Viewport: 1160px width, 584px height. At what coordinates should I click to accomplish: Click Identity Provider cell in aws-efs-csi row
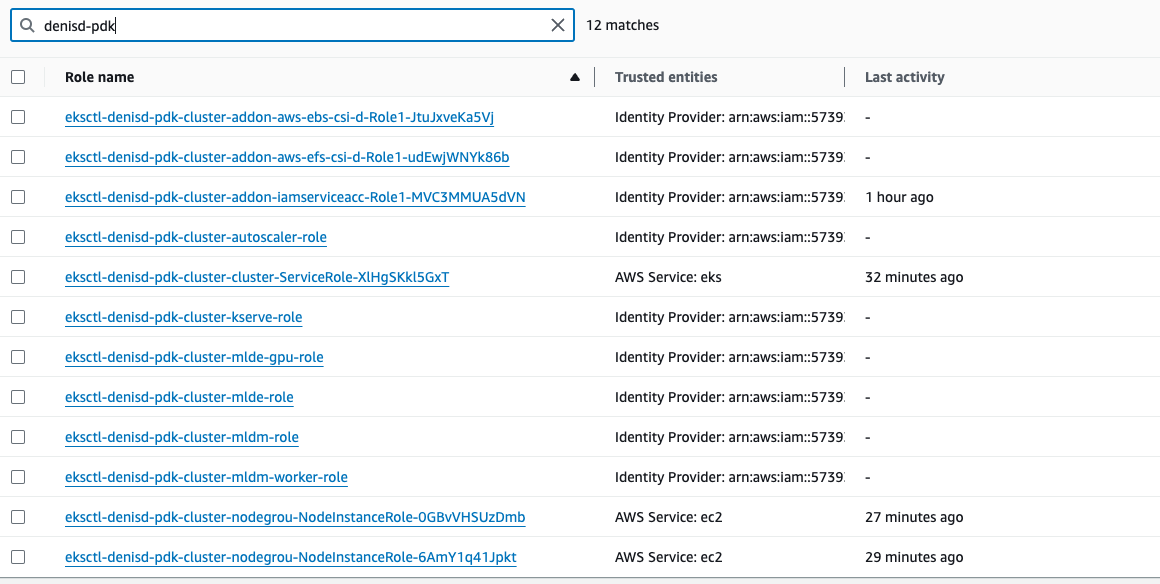coord(729,157)
